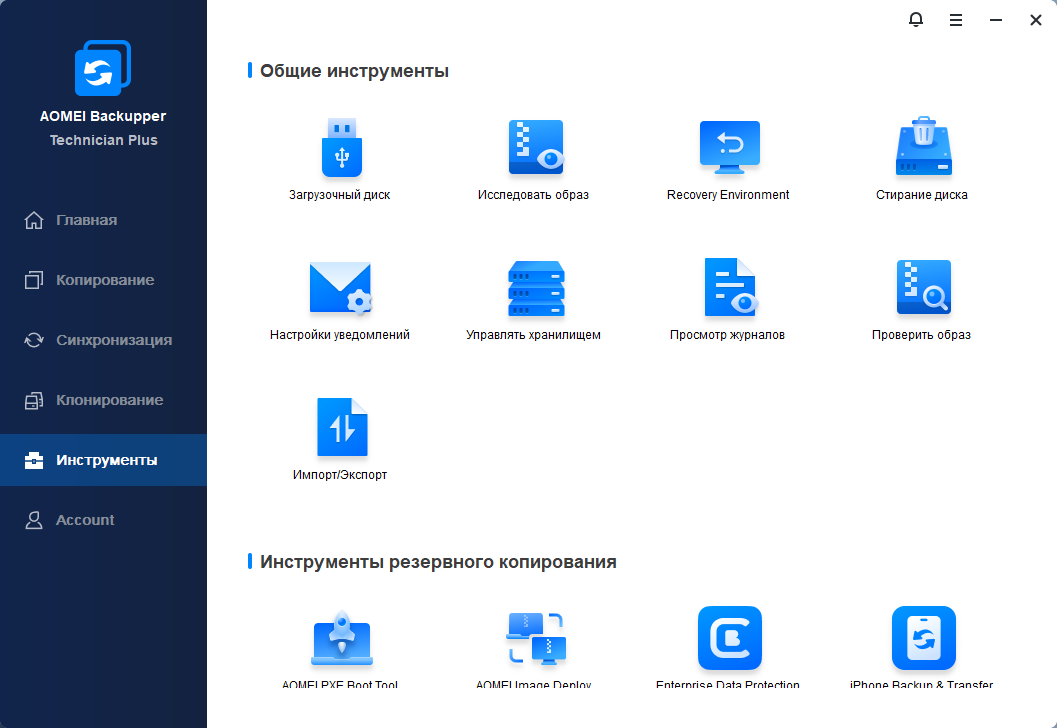
Task: Open the Disk Wipe (Стирание диска) icon
Action: tap(924, 146)
